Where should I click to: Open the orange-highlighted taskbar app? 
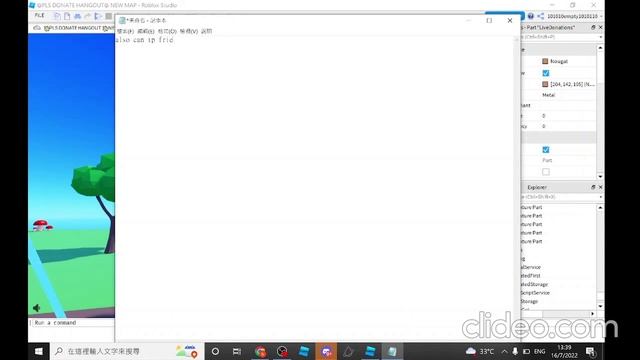326,351
